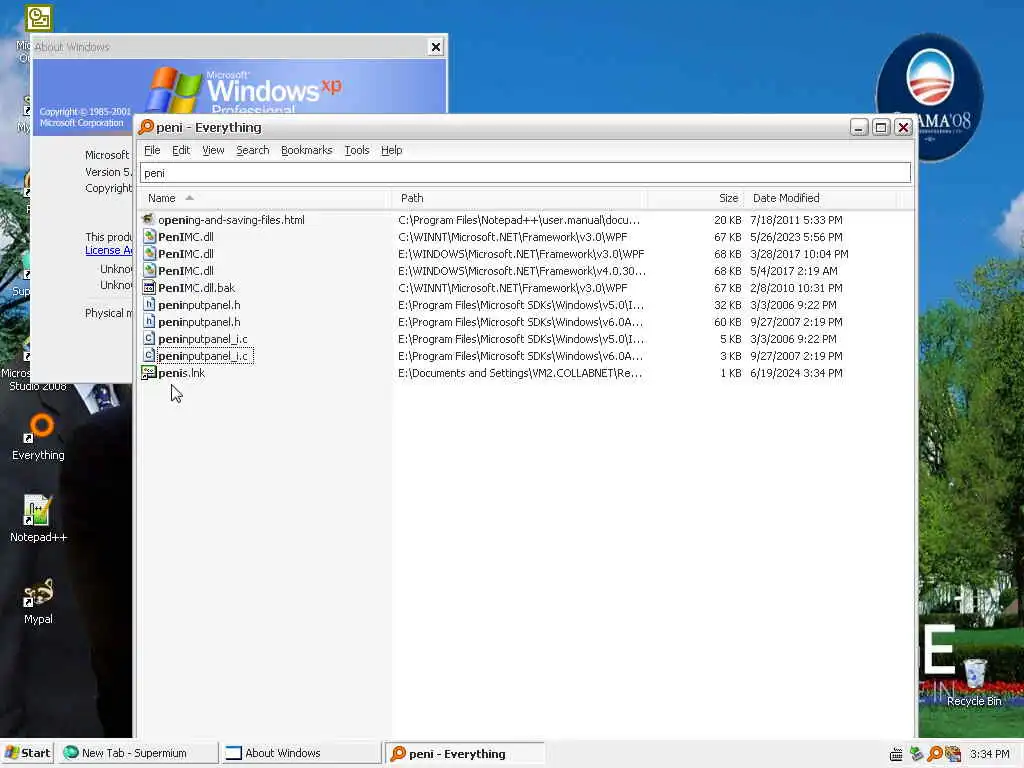Click the icon of 5 KB peninputpanel_i.c
Screen dimensions: 1024x768
[x=149, y=338]
